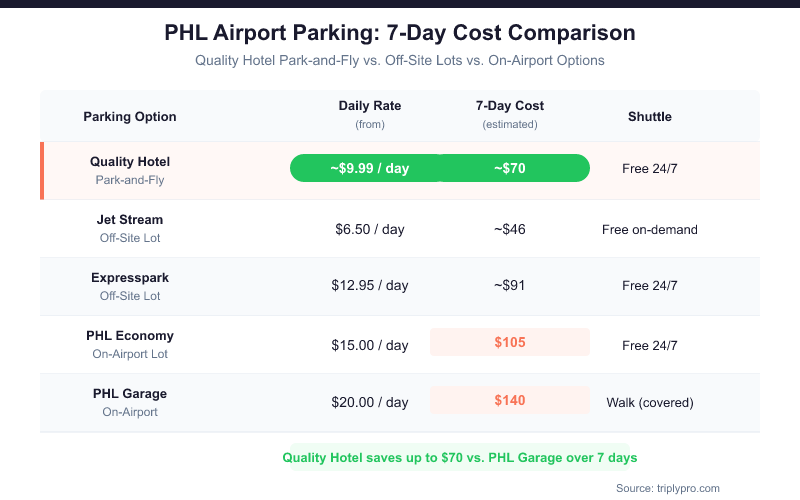This screenshot has height=500, width=800.
Task: Select the Free on-demand shuttle cell
Action: pos(650,229)
